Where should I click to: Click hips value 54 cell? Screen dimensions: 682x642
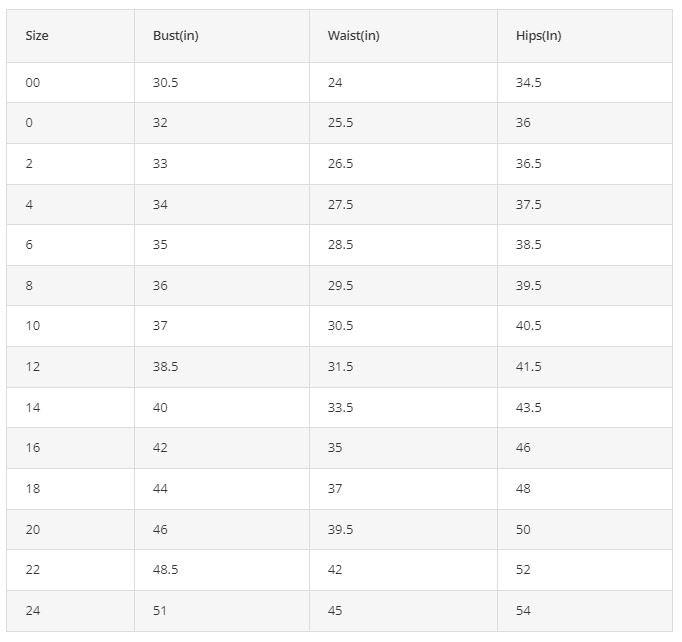coord(585,611)
